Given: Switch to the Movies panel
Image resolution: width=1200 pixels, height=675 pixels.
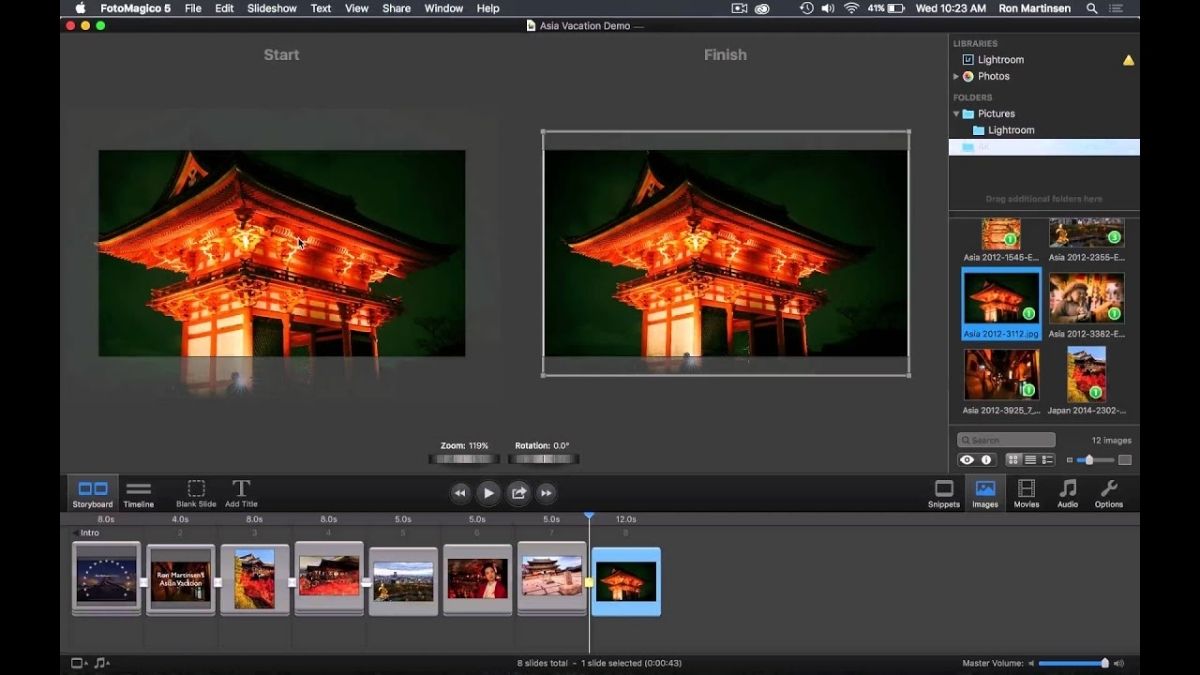Looking at the screenshot, I should (x=1026, y=493).
